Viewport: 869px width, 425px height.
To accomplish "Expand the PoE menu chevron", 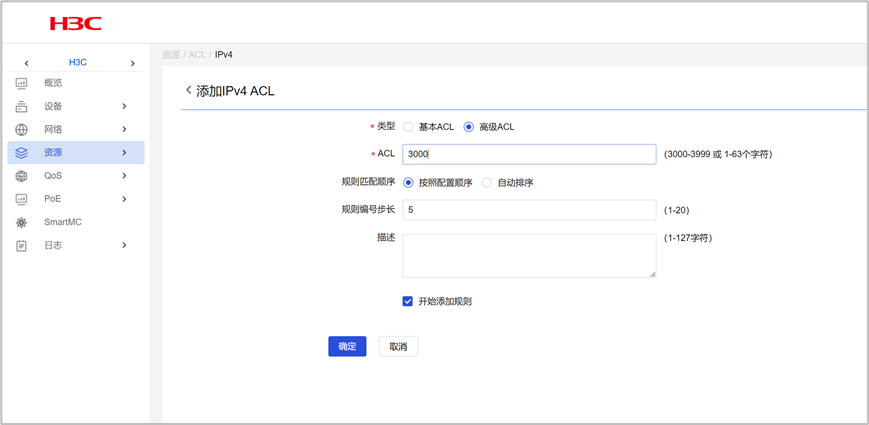I will pyautogui.click(x=124, y=198).
